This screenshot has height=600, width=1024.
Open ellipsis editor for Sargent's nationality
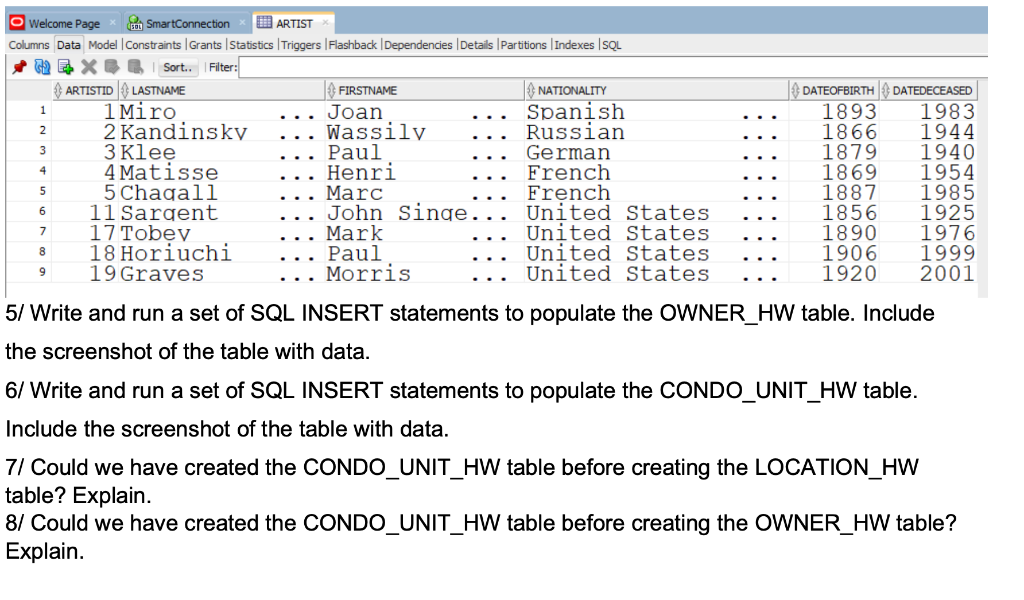760,218
